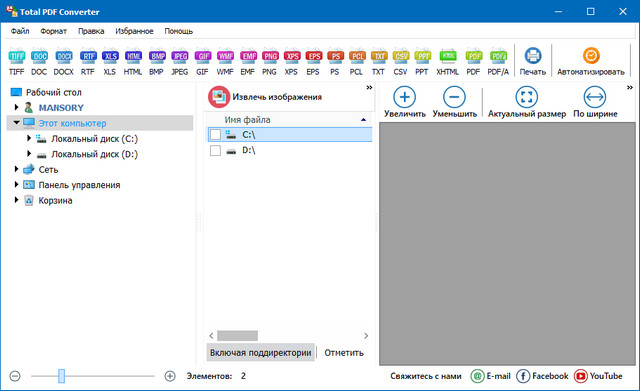Convert to TIFF format icon
Image resolution: width=640 pixels, height=391 pixels.
point(17,56)
